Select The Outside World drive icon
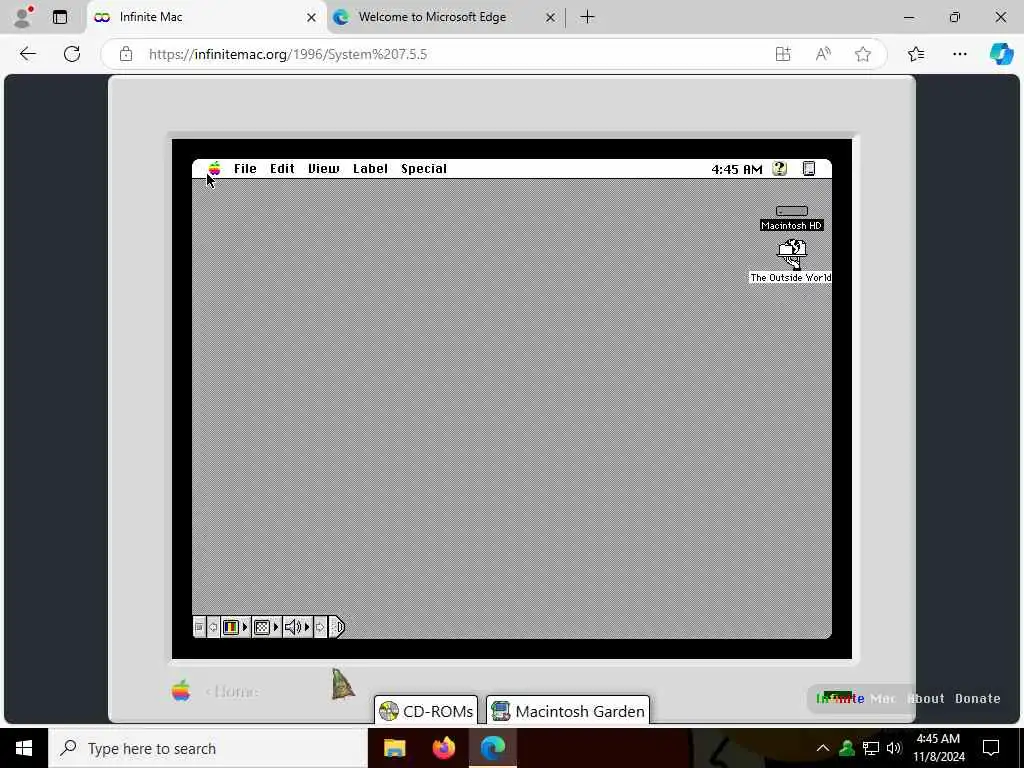The height and width of the screenshot is (768, 1024). click(x=792, y=254)
